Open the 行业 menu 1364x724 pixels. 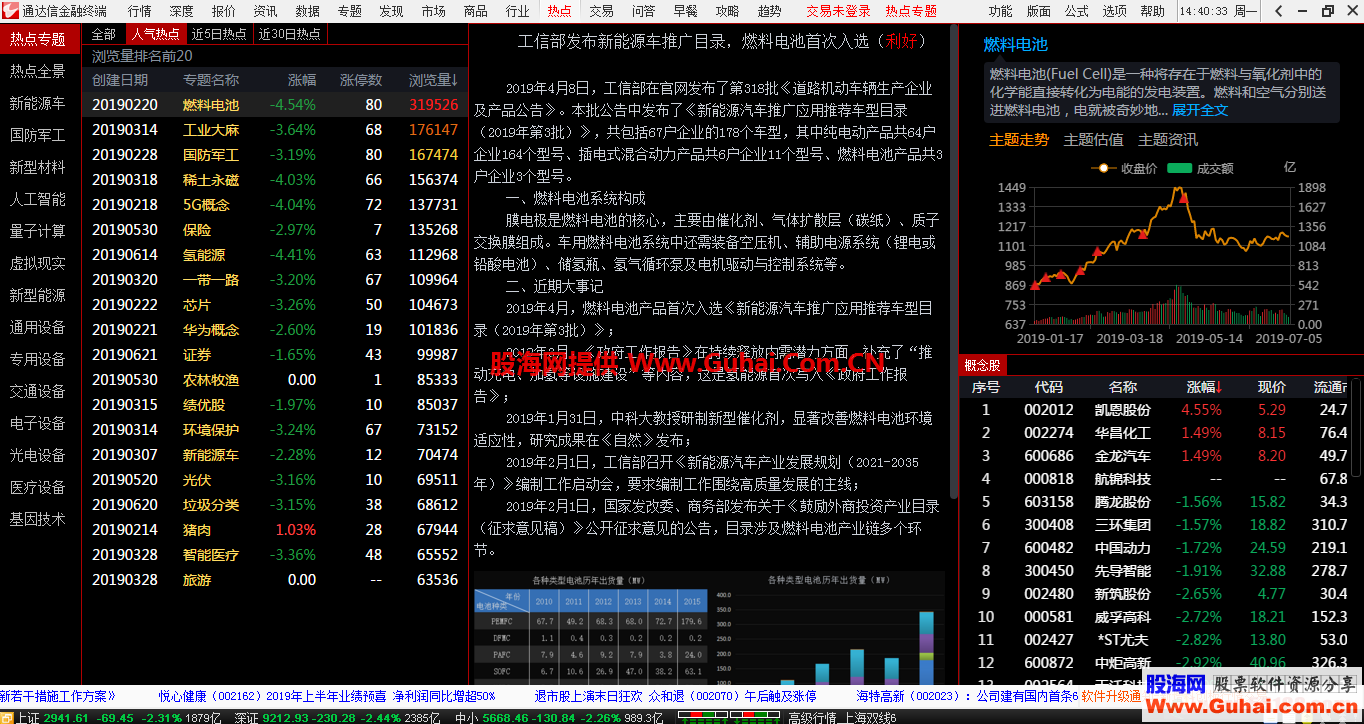coord(518,11)
